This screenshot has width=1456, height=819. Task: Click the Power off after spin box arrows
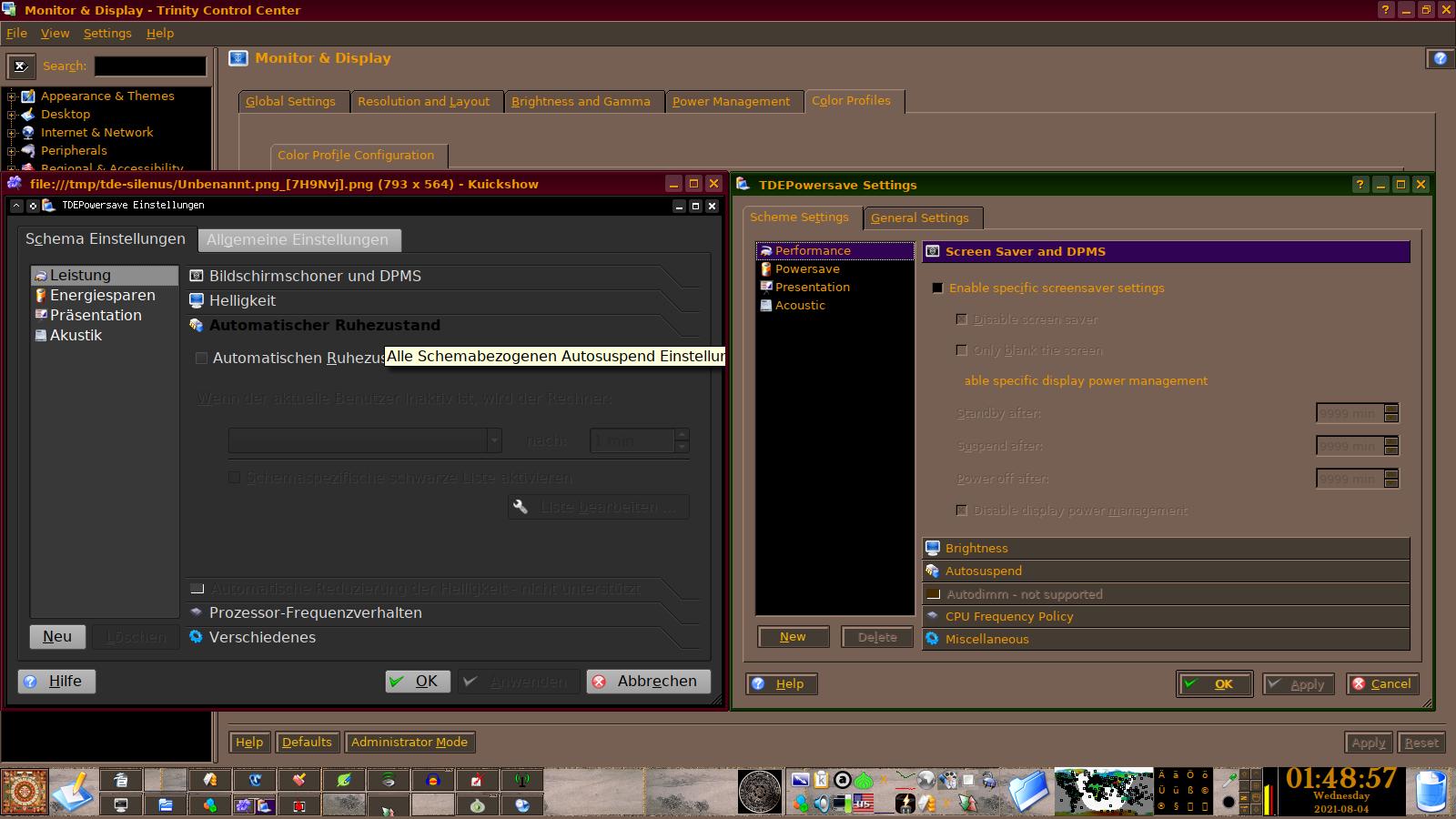pos(1391,479)
